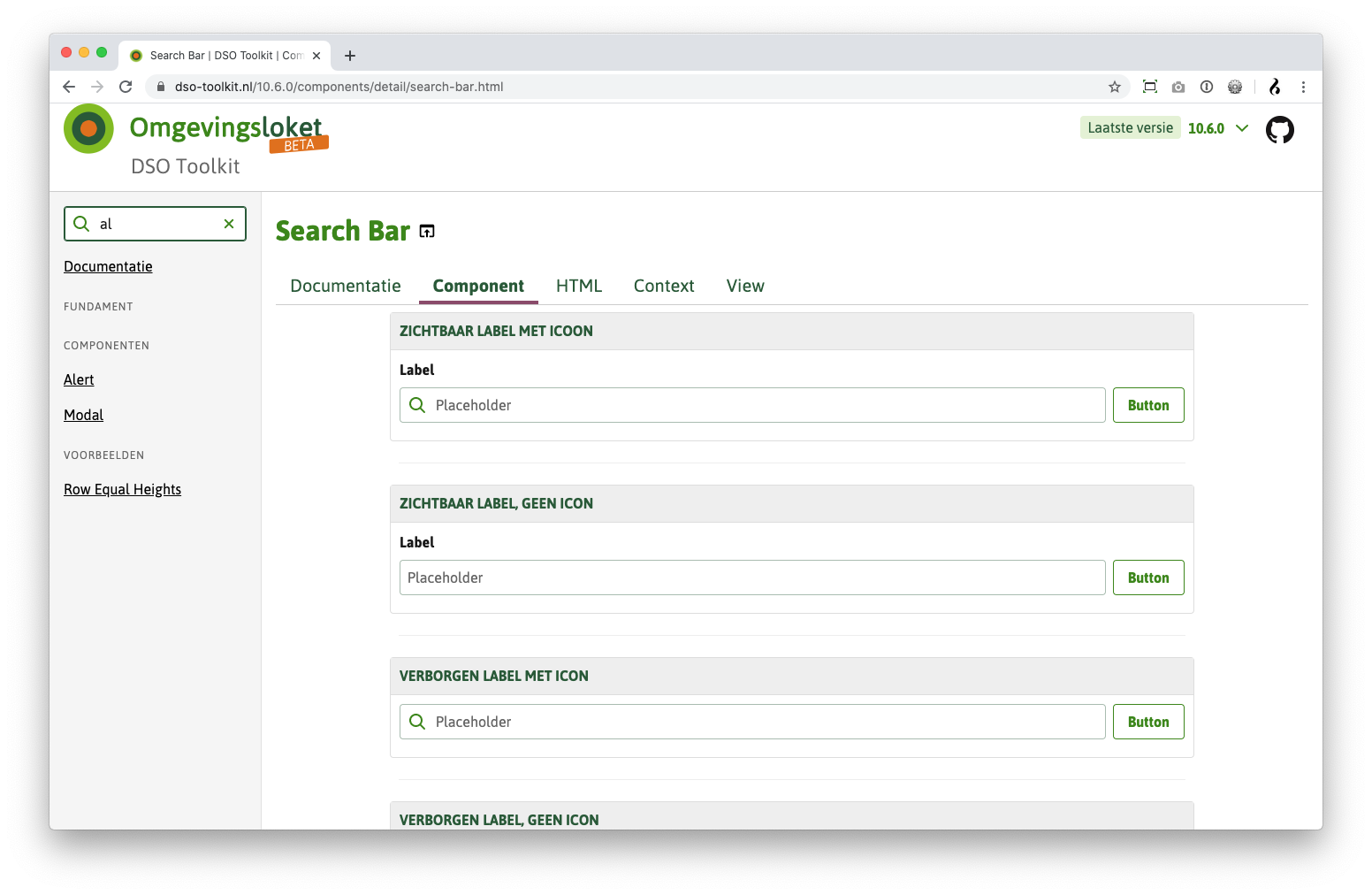
Task: Click the Laatste versie badge
Action: pos(1131,128)
